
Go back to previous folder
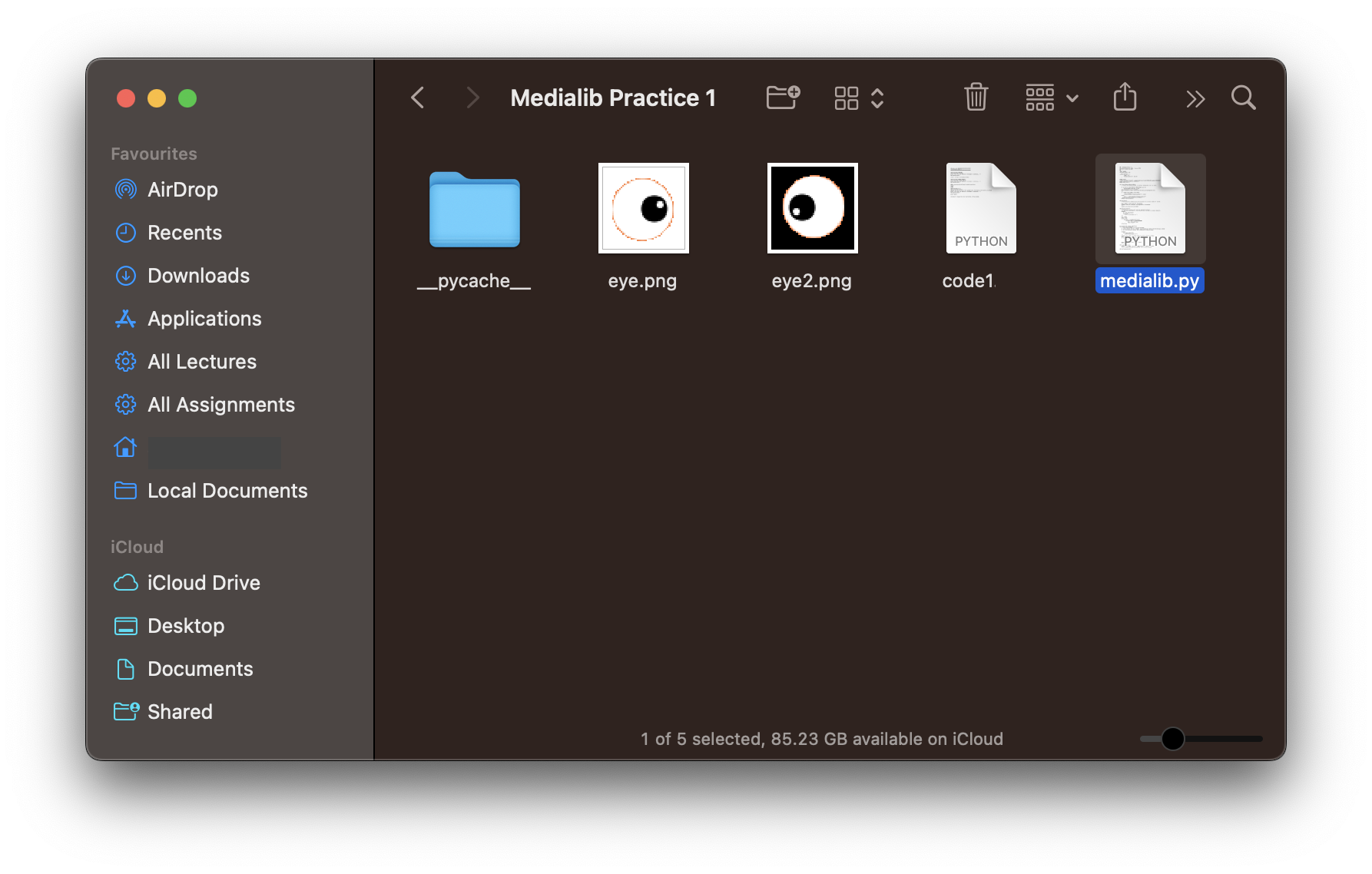[418, 98]
